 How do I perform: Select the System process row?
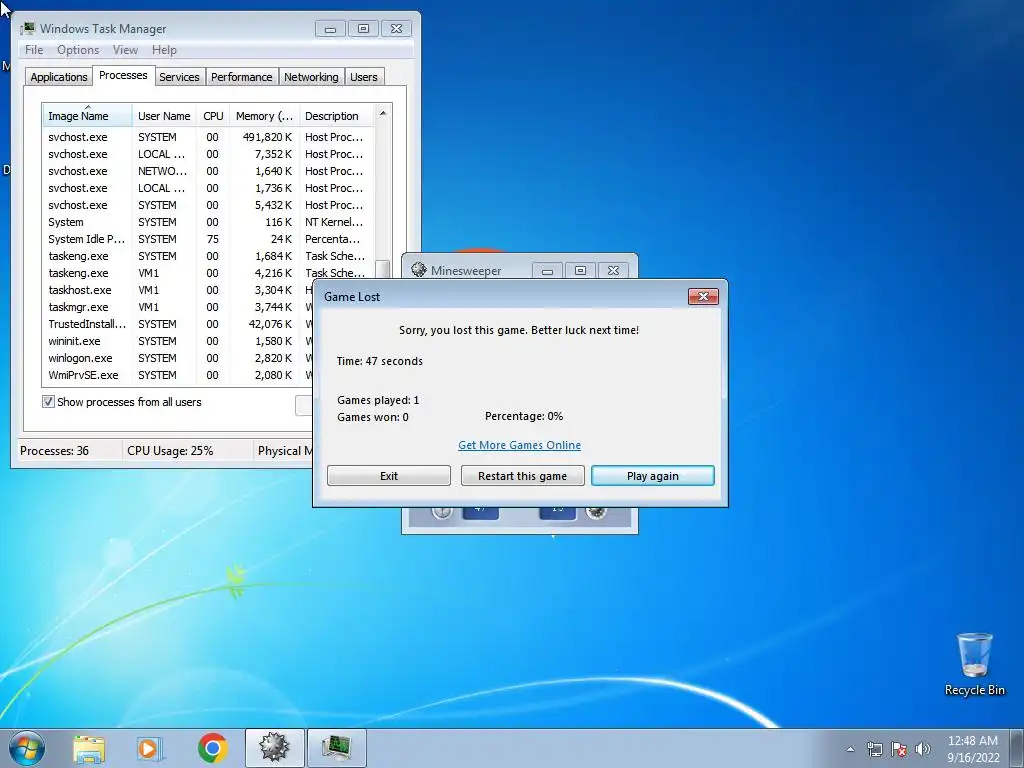(208, 222)
